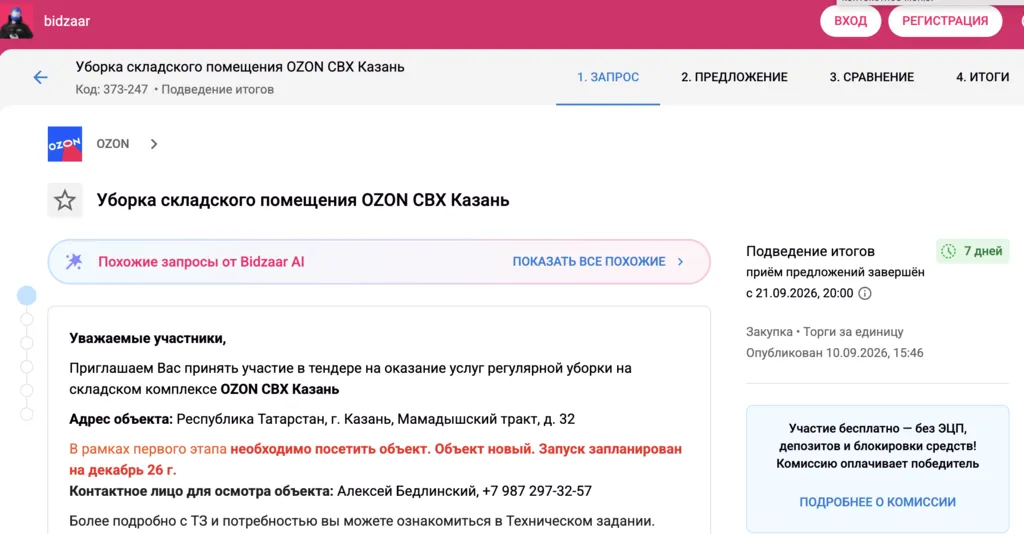Viewport: 1024px width, 534px height.
Task: Switch to the 3. СРАВНЕНИЕ tab
Action: pyautogui.click(x=871, y=77)
